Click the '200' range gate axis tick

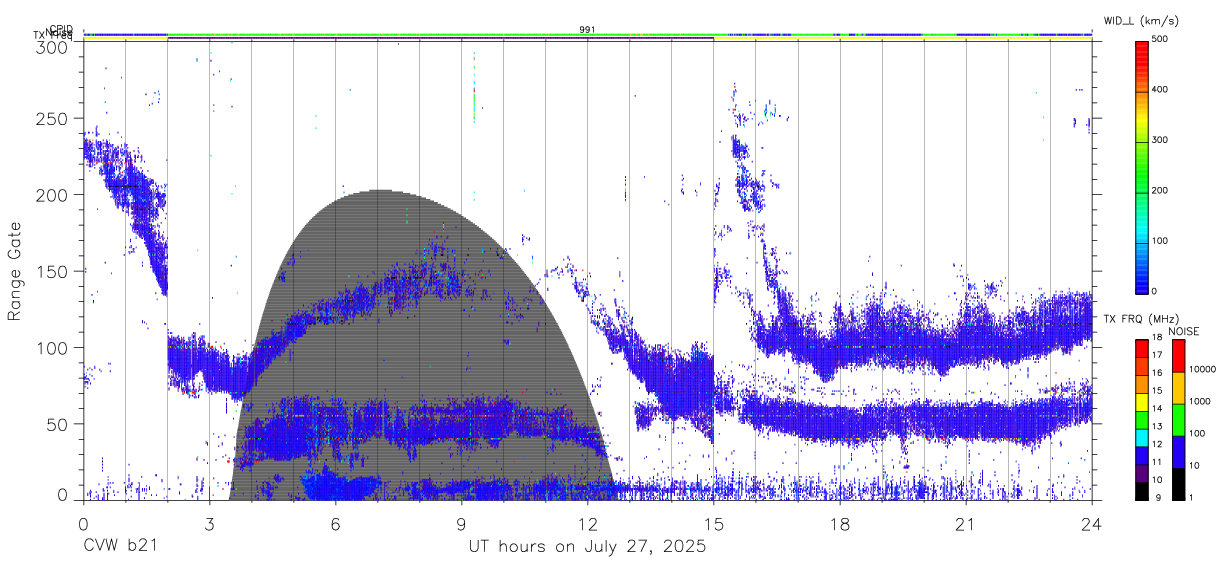coord(52,195)
